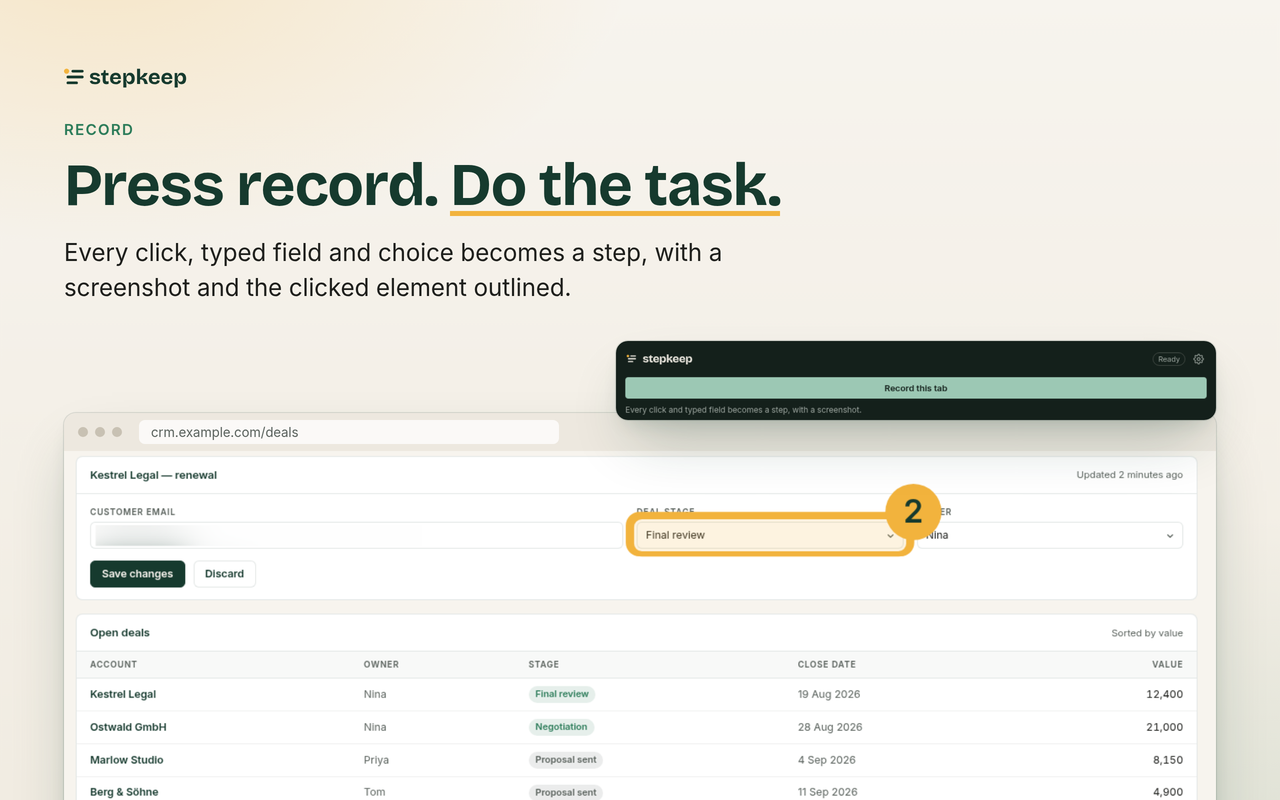Click the Final review badge in Kestrel Legal row
This screenshot has width=1280, height=800.
562,694
